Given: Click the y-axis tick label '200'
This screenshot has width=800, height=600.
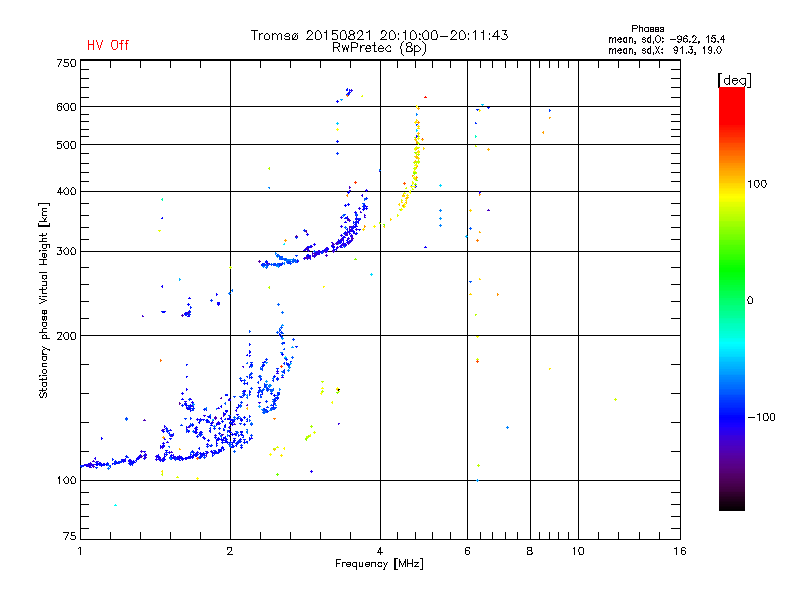Looking at the screenshot, I should click(x=66, y=336).
